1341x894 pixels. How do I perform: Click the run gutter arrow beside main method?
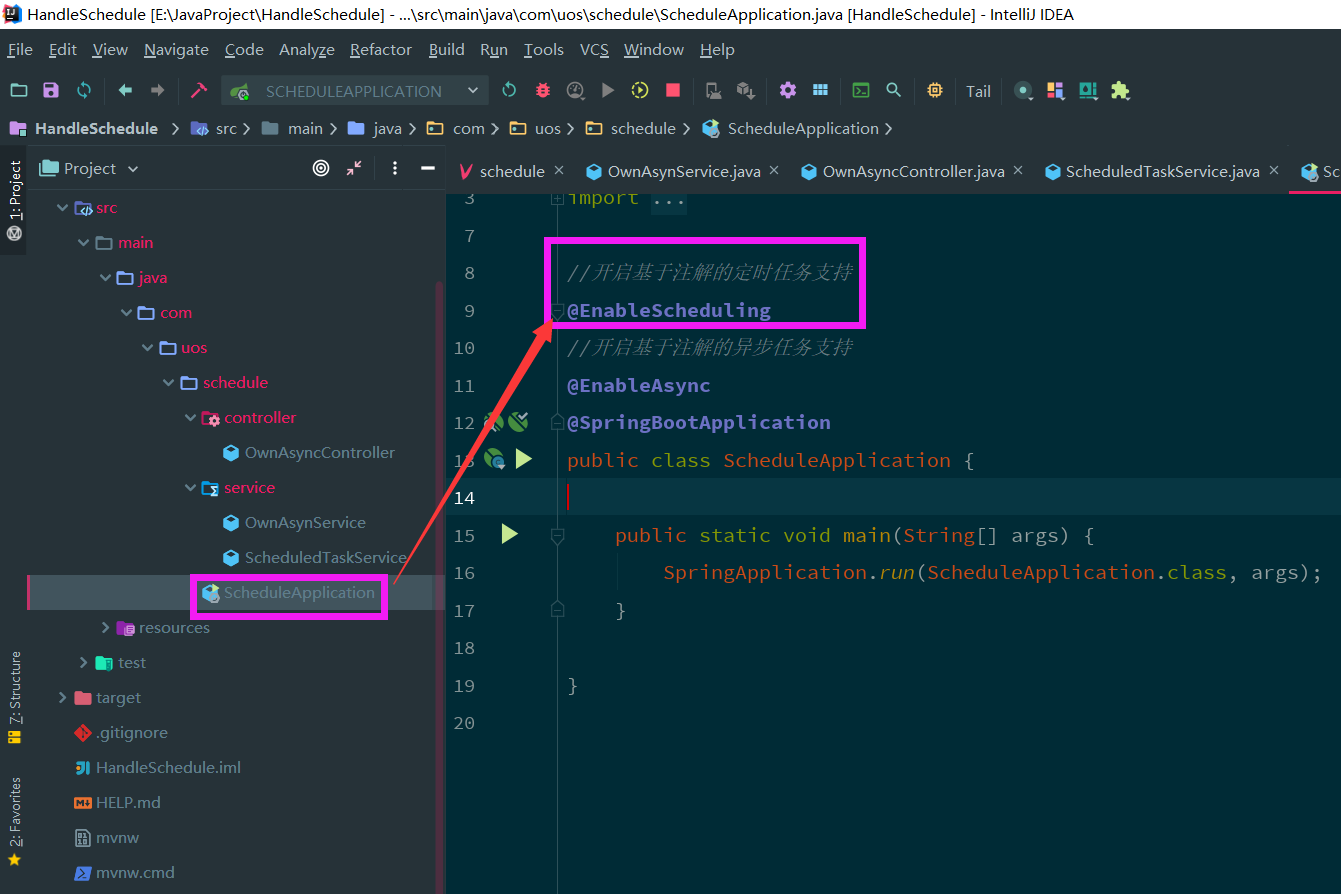pyautogui.click(x=510, y=534)
